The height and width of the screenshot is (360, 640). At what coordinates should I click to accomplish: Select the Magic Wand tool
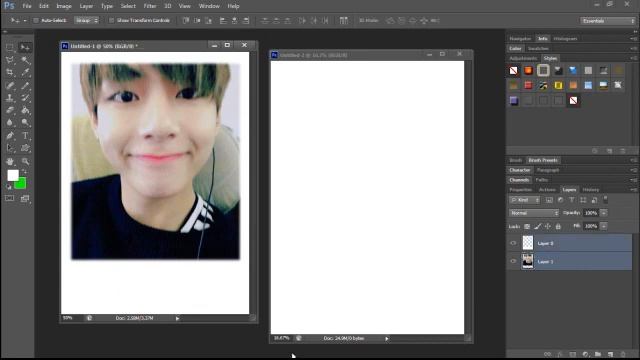point(25,60)
